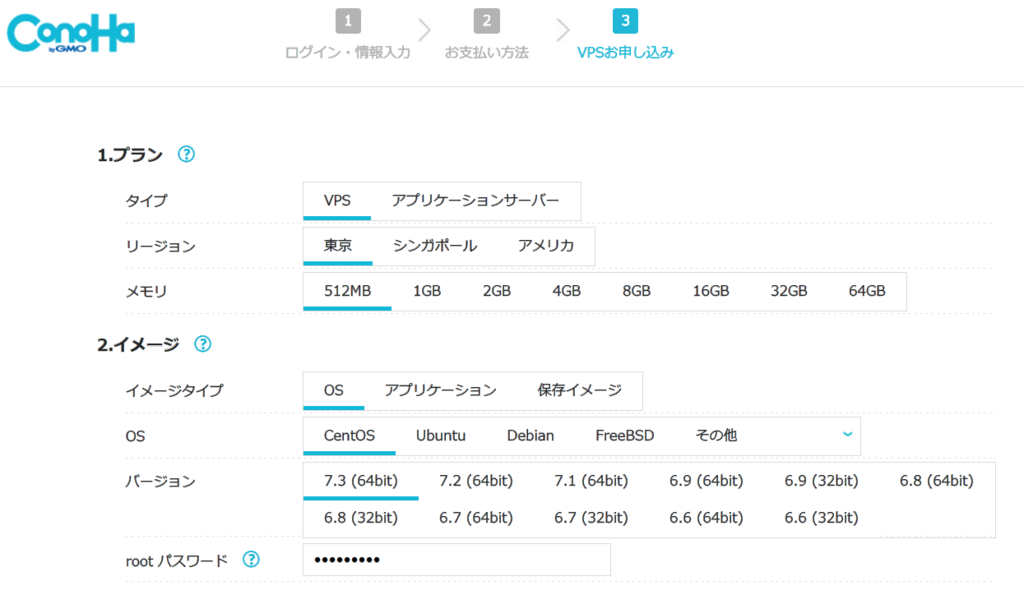Screen dimensions: 1024x595
Task: Select version 6.8 (32bit)
Action: pyautogui.click(x=361, y=518)
